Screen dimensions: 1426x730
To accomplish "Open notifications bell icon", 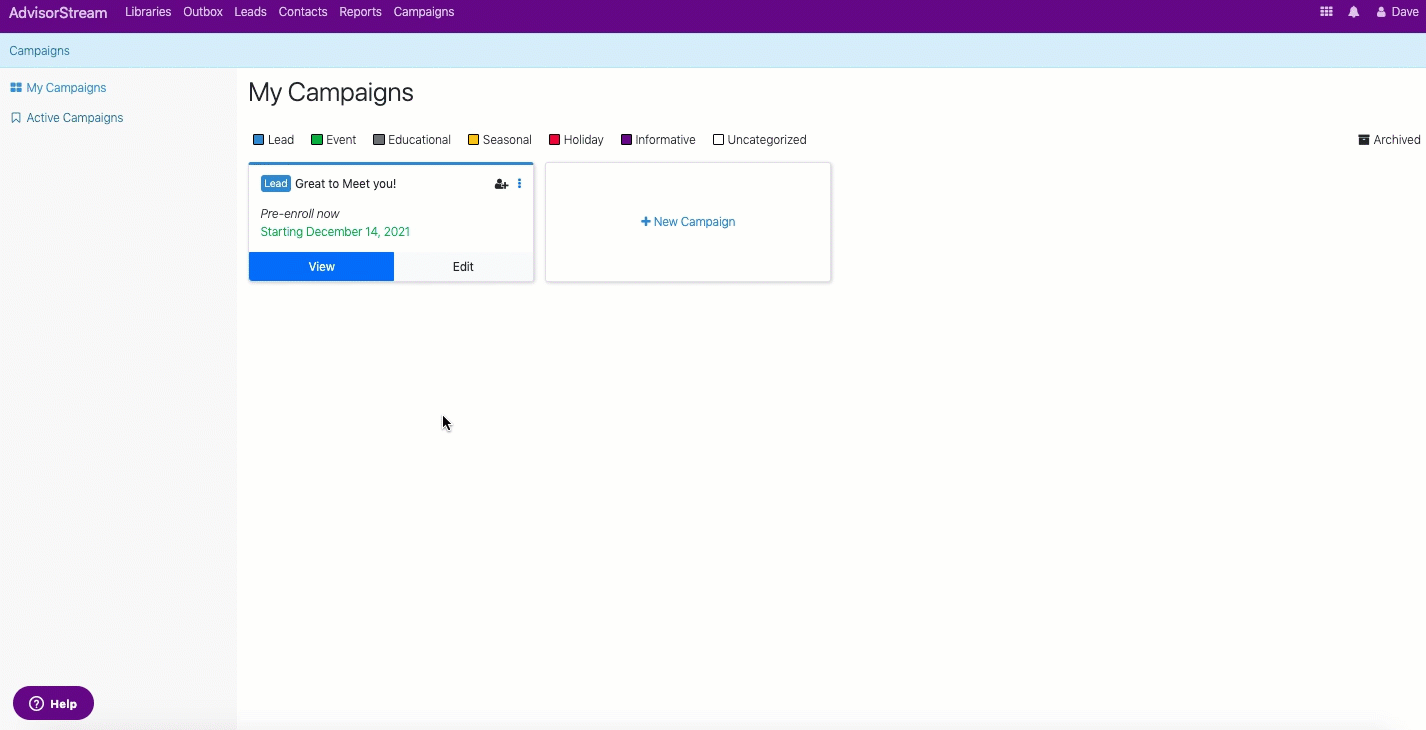I will (x=1354, y=12).
